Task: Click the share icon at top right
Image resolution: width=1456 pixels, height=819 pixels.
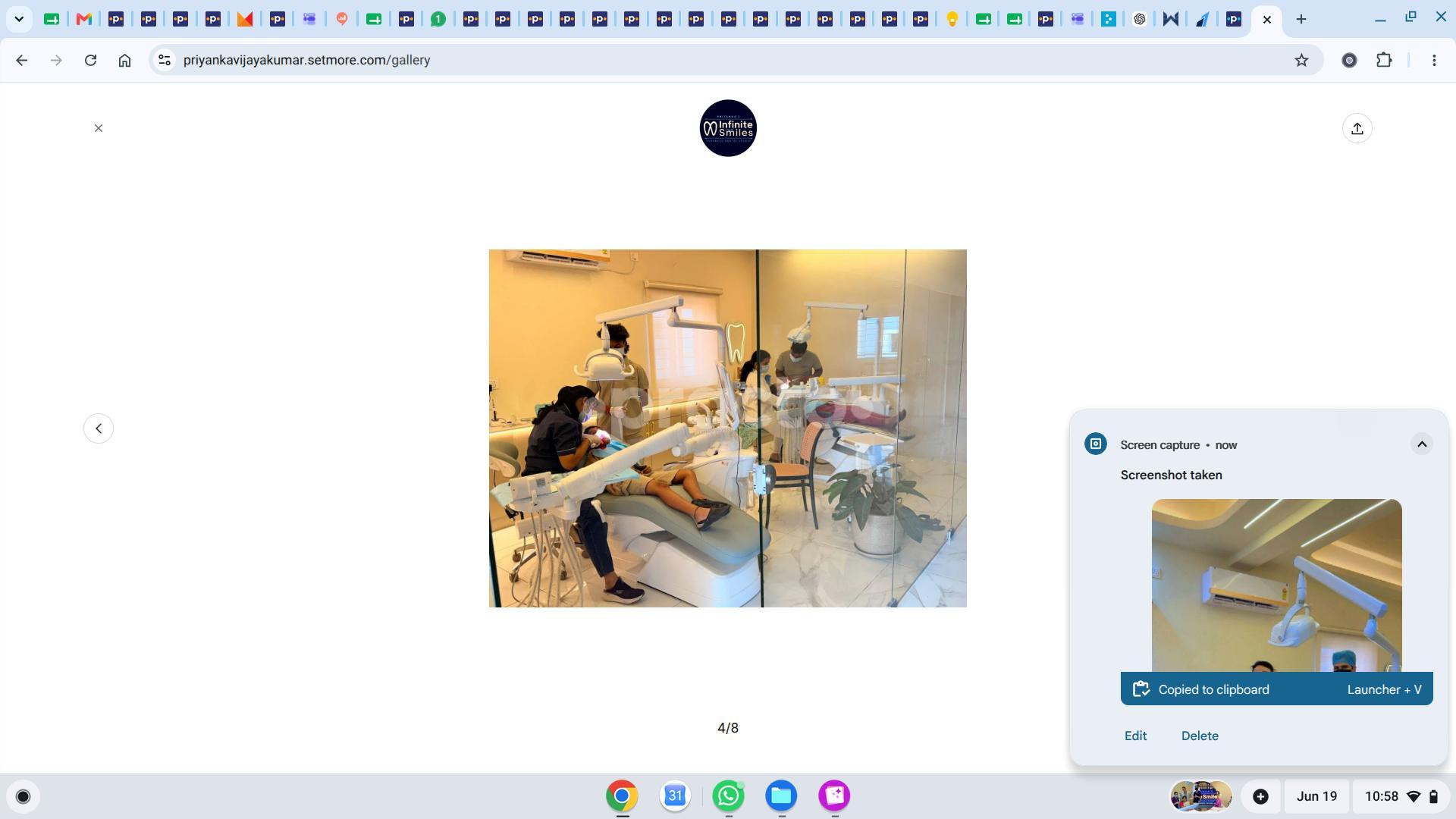Action: (x=1357, y=128)
